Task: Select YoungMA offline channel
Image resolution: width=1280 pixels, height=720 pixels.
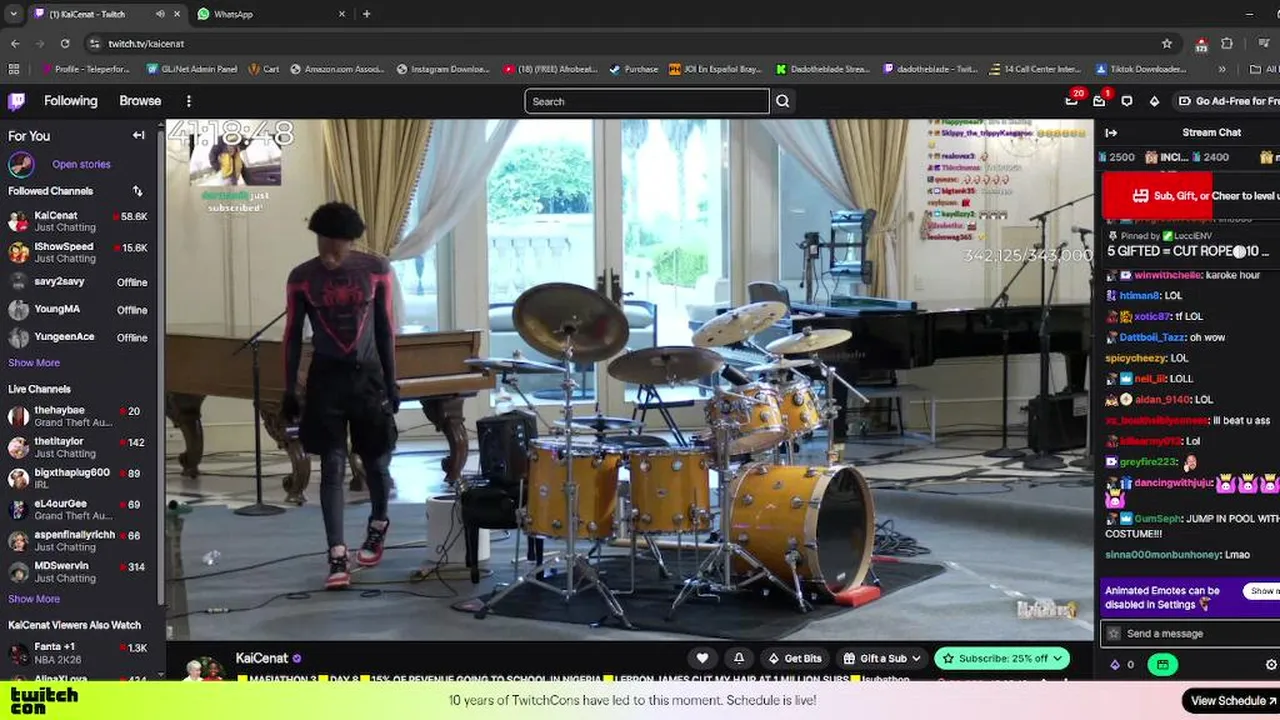Action: click(x=78, y=310)
